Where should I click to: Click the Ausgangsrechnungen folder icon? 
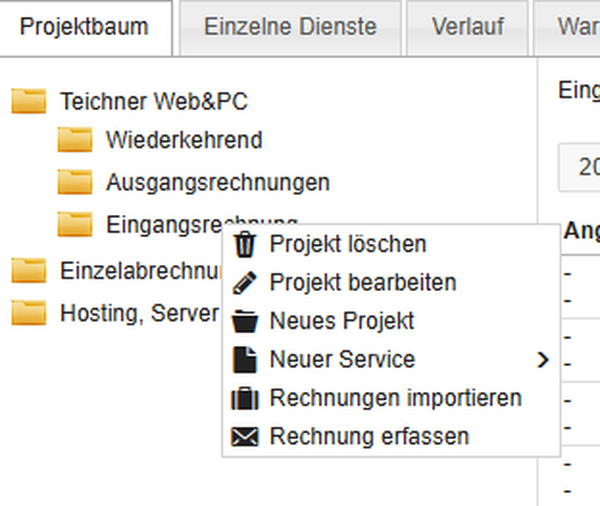[74, 182]
